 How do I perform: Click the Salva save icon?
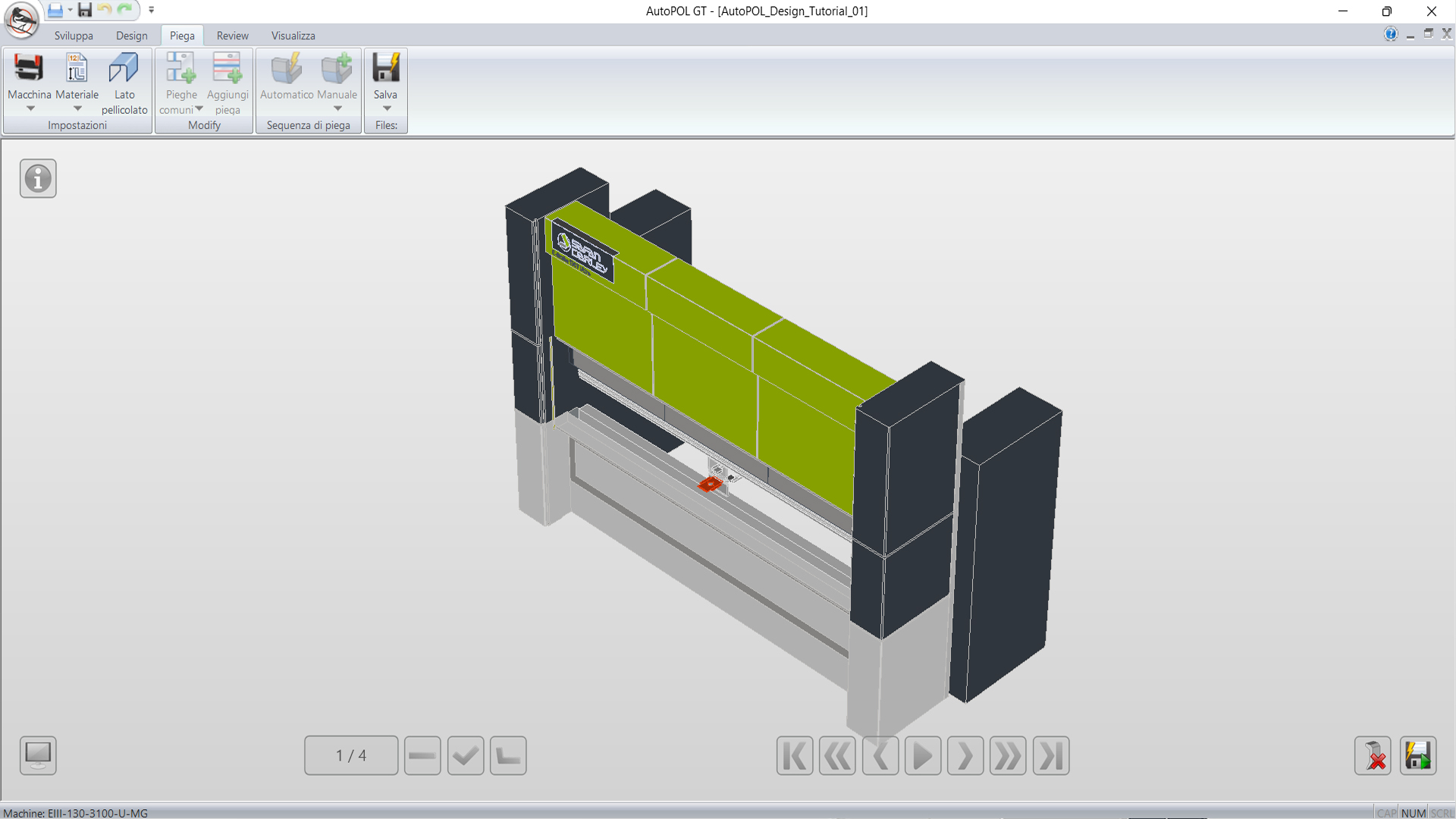(x=385, y=68)
